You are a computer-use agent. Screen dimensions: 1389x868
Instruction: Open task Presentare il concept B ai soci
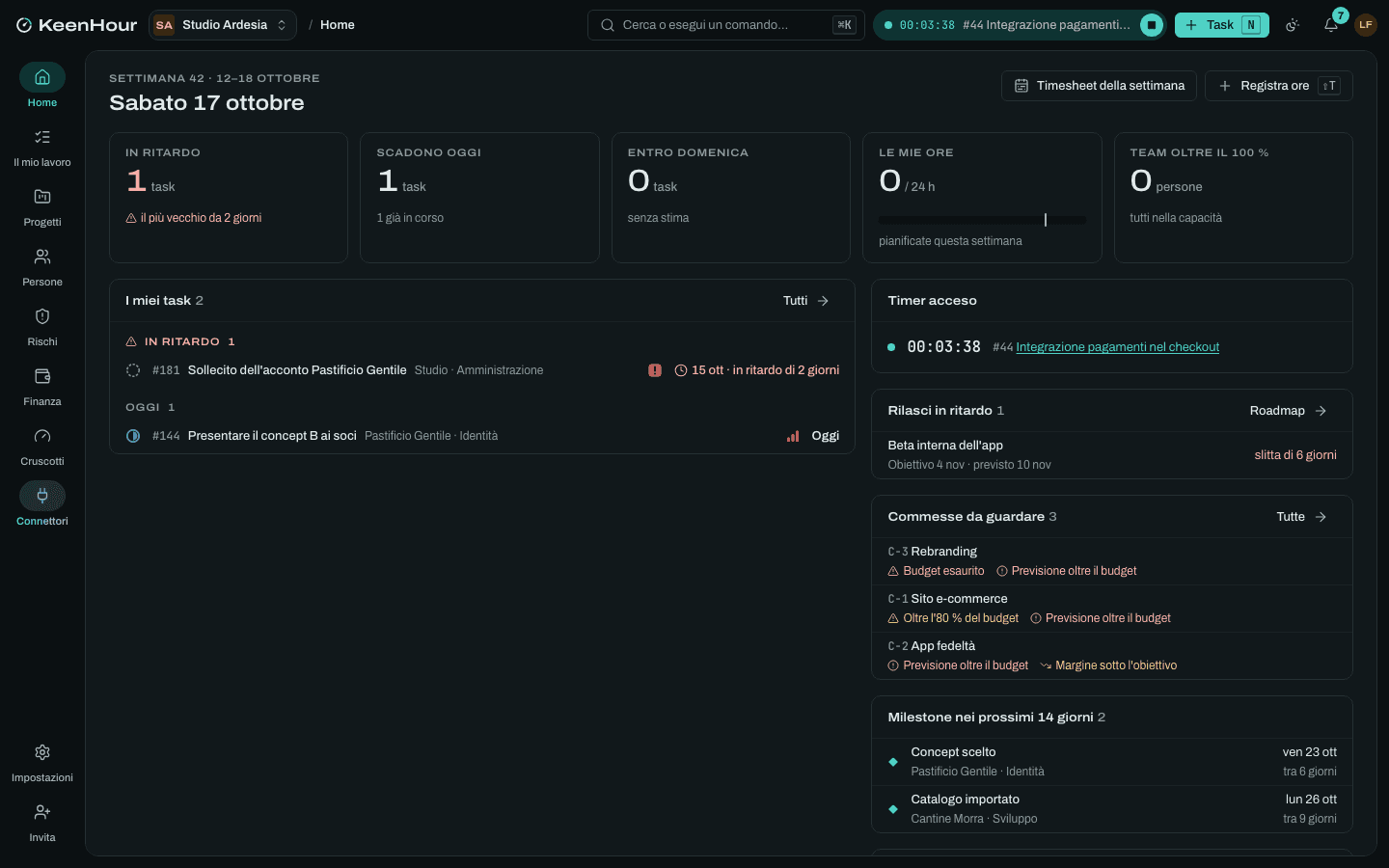click(x=272, y=436)
